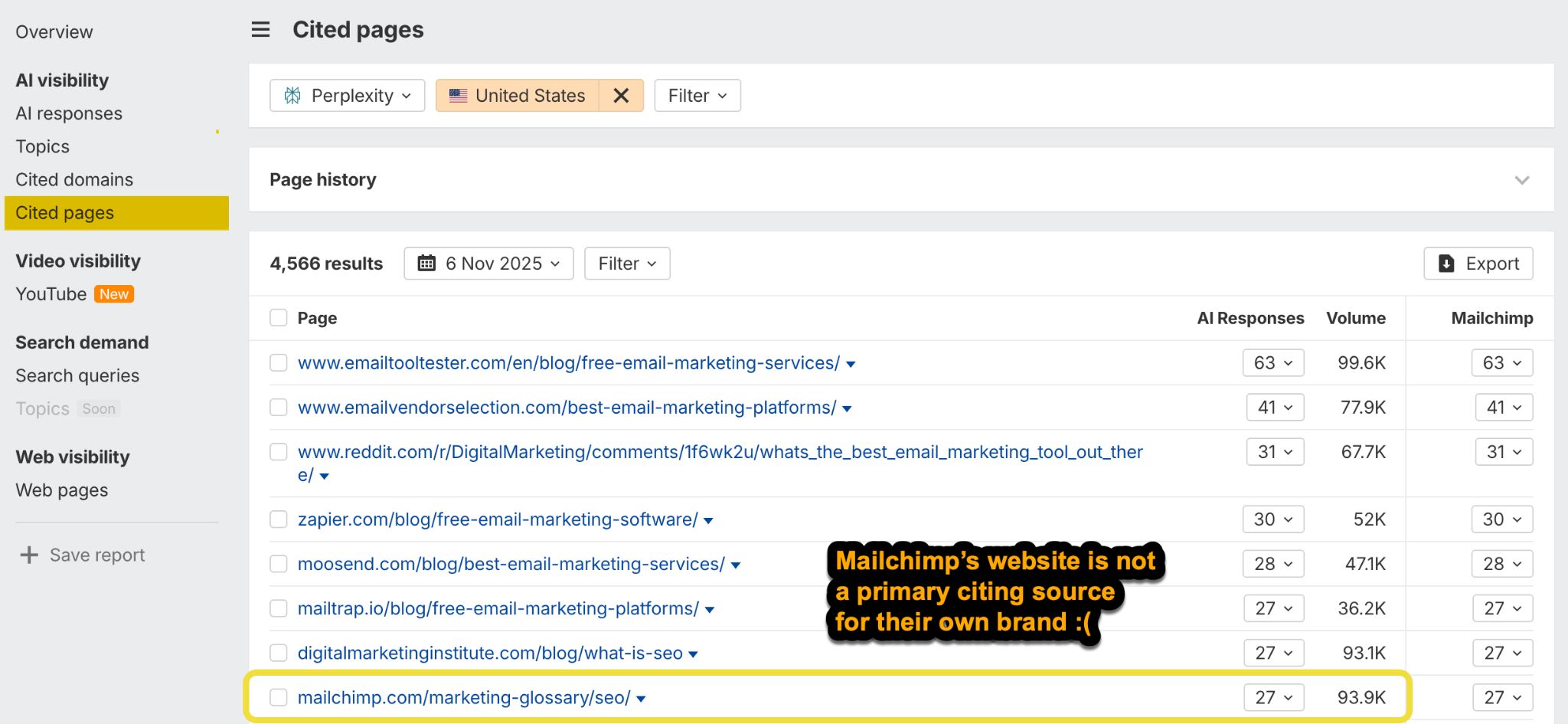Screen dimensions: 1568x724
Task: Click the Export button
Action: (x=1478, y=264)
